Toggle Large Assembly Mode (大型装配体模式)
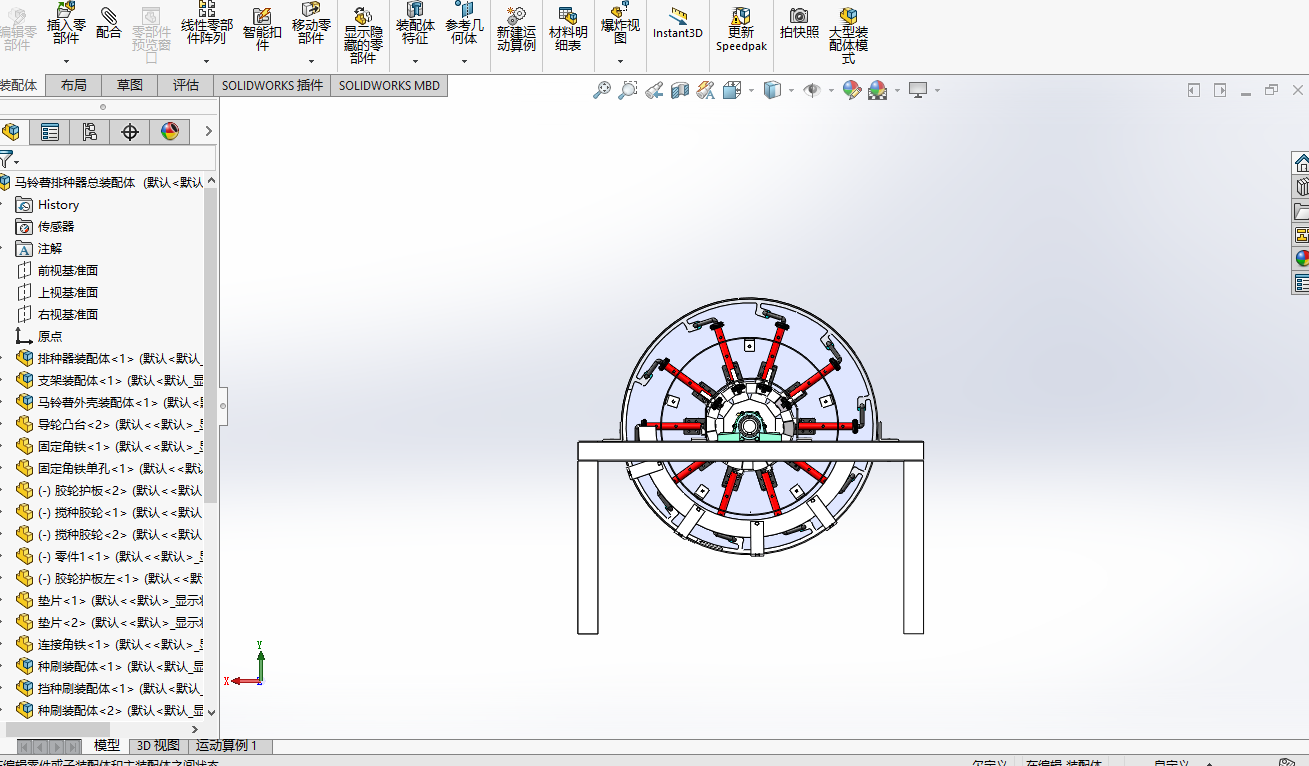This screenshot has height=766, width=1309. pyautogui.click(x=848, y=34)
